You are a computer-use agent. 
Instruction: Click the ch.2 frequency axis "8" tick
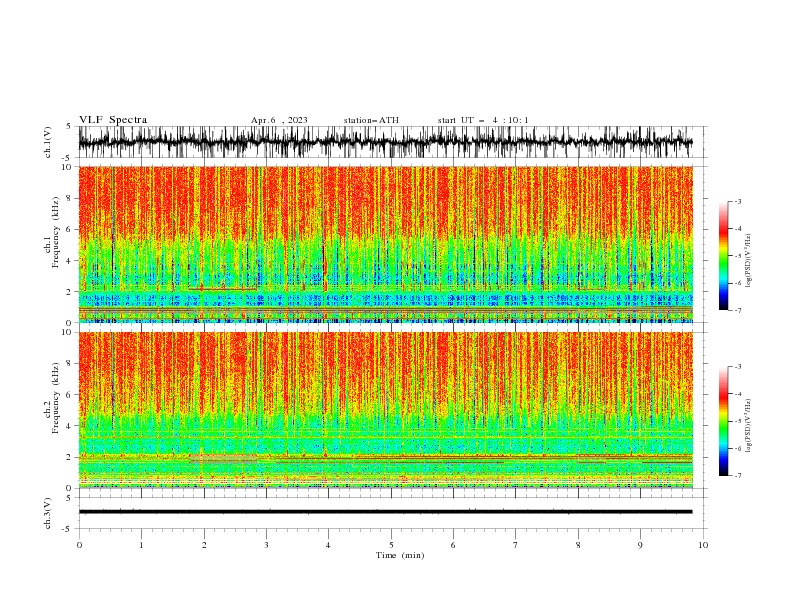pos(69,364)
